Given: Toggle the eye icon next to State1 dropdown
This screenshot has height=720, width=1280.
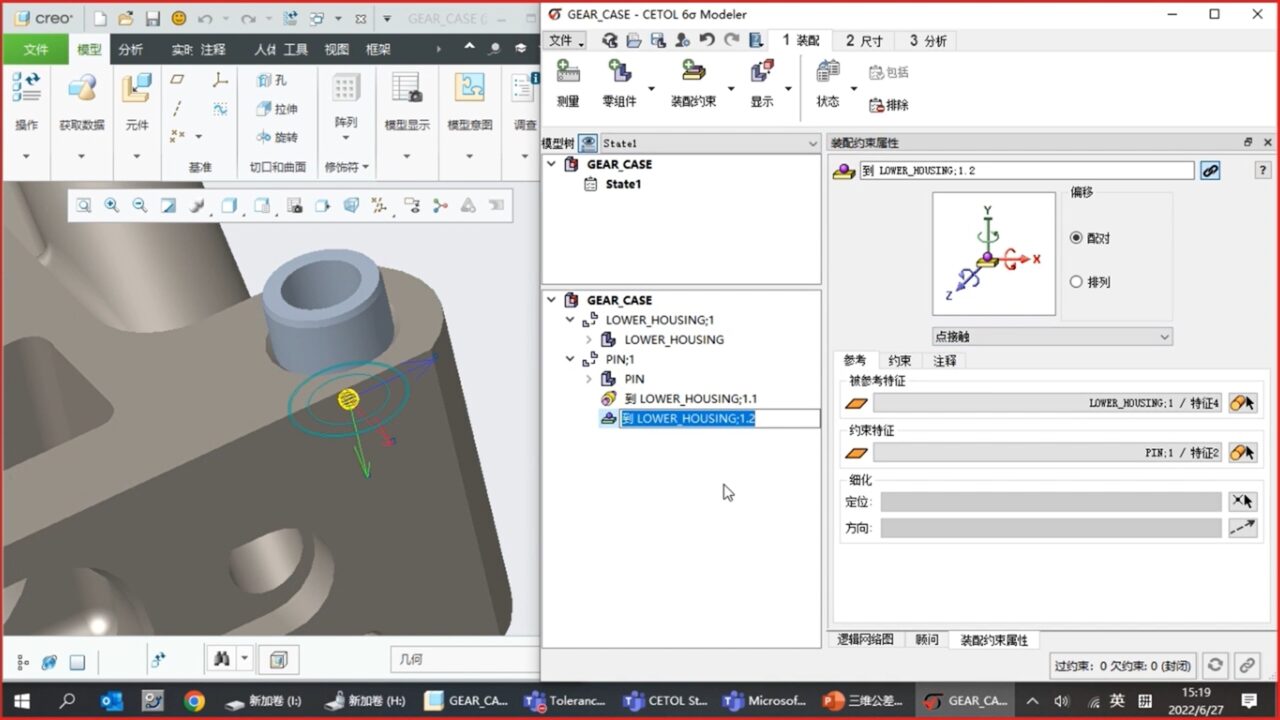Looking at the screenshot, I should 588,144.
